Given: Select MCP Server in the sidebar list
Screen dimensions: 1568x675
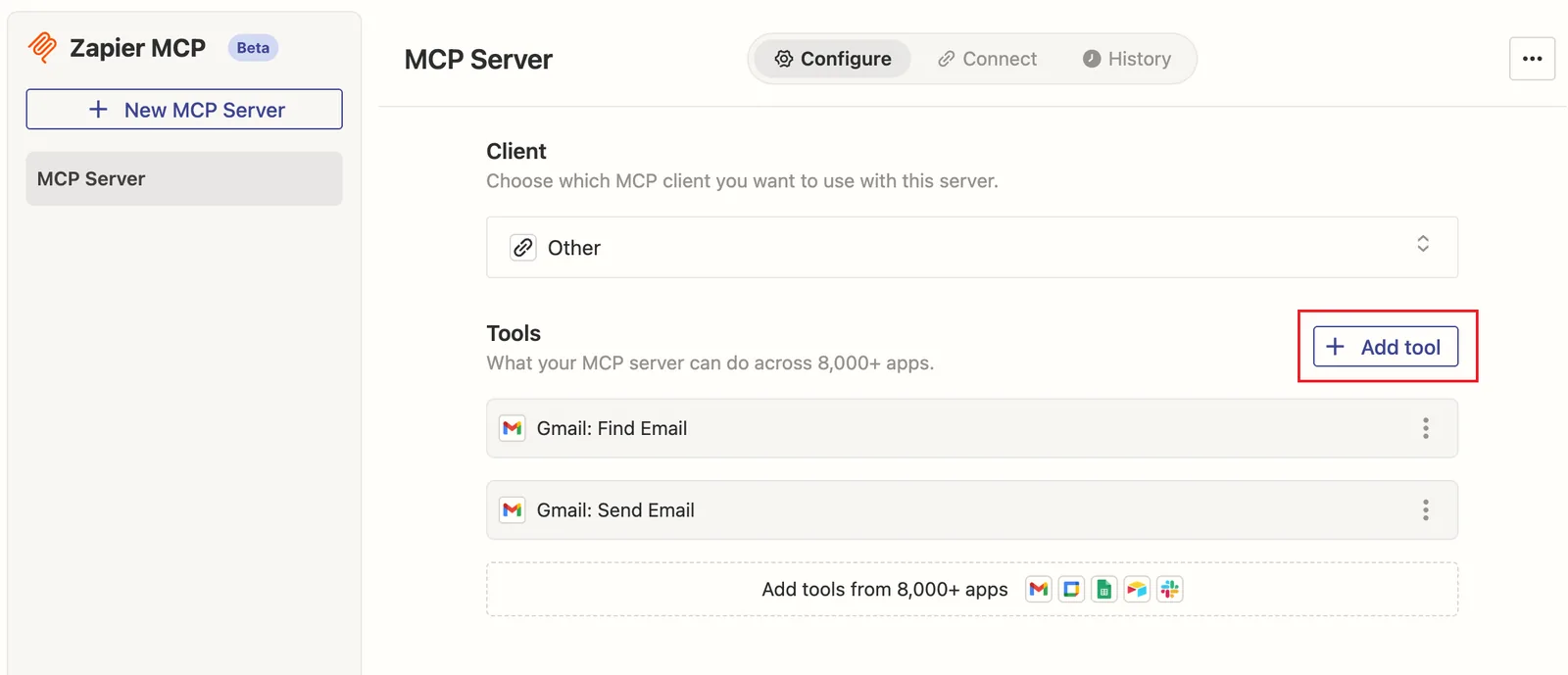Looking at the screenshot, I should pos(184,178).
